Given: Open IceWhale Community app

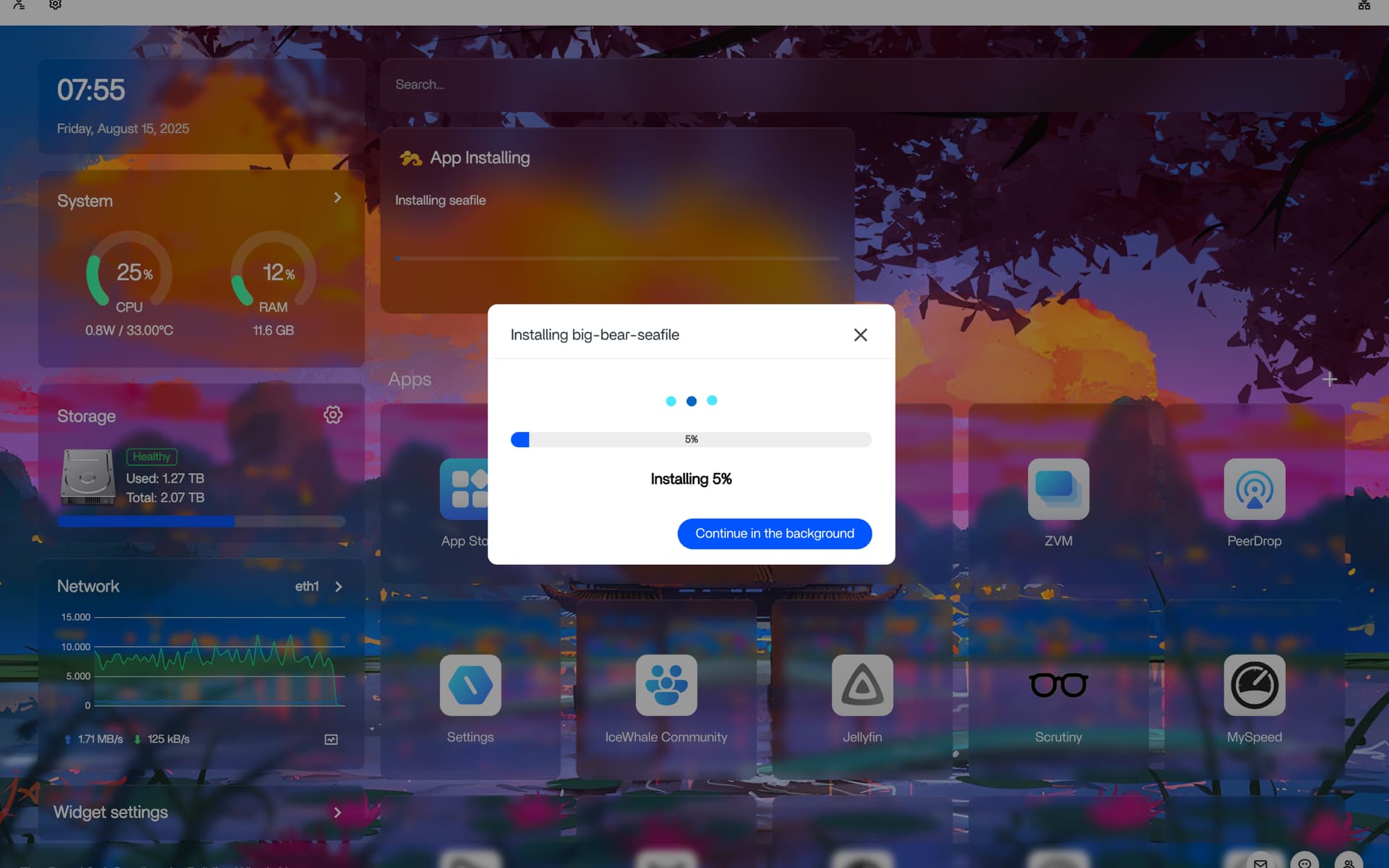Looking at the screenshot, I should (666, 685).
